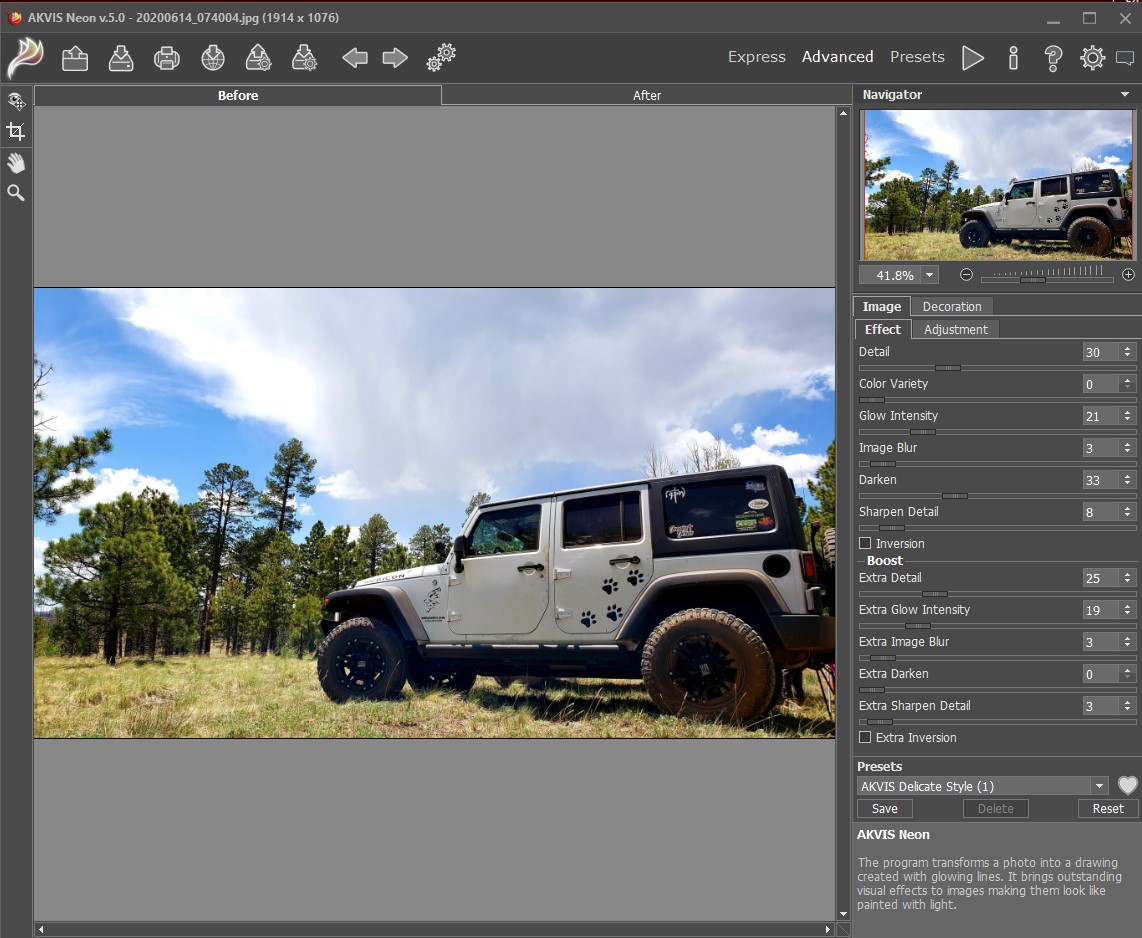Collapse the Navigator panel chevron
The height and width of the screenshot is (938, 1142).
tap(1124, 94)
